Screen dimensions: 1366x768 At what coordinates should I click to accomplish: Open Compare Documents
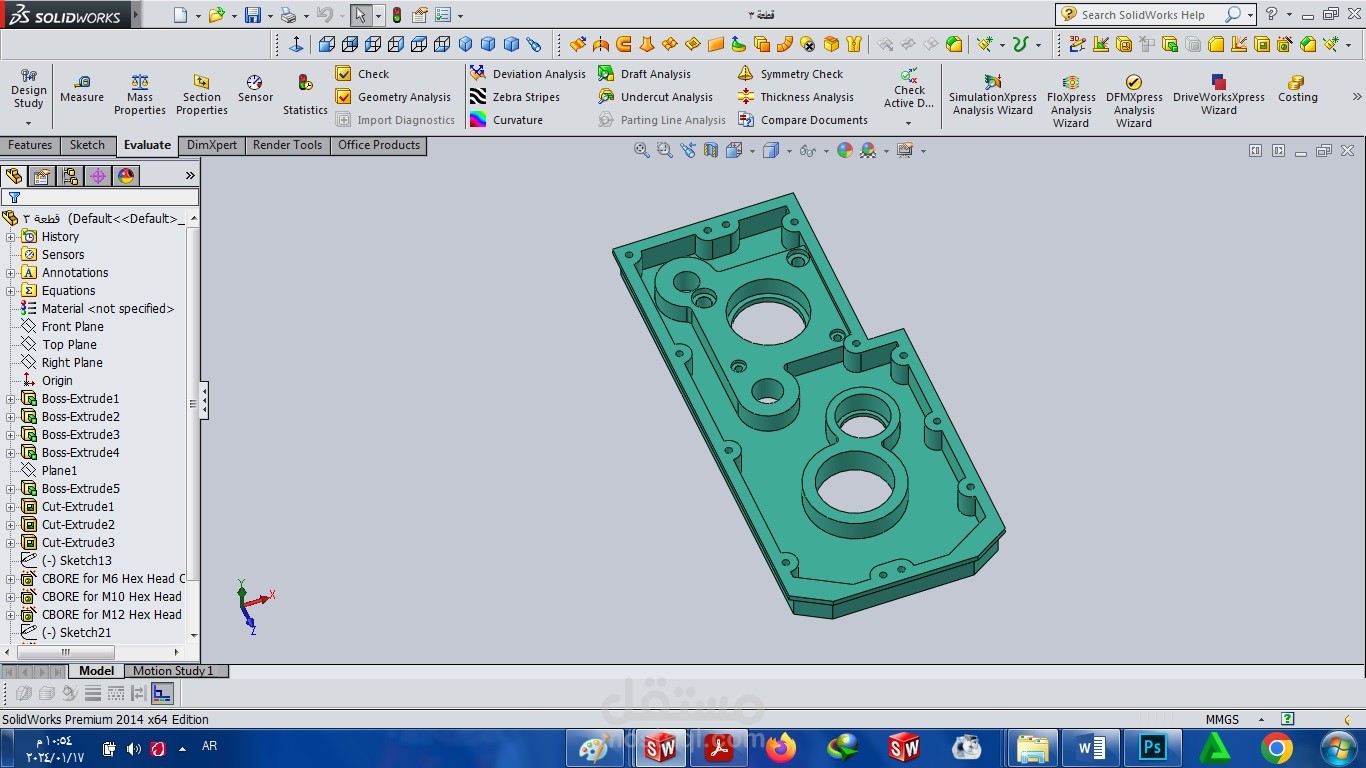coord(802,120)
